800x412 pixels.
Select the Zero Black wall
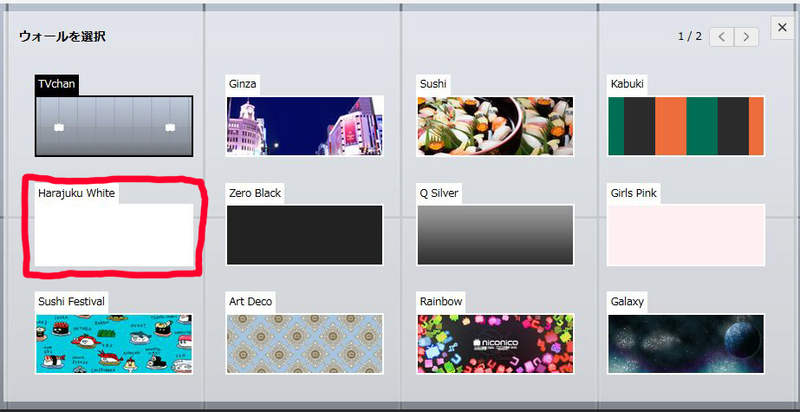coord(305,235)
